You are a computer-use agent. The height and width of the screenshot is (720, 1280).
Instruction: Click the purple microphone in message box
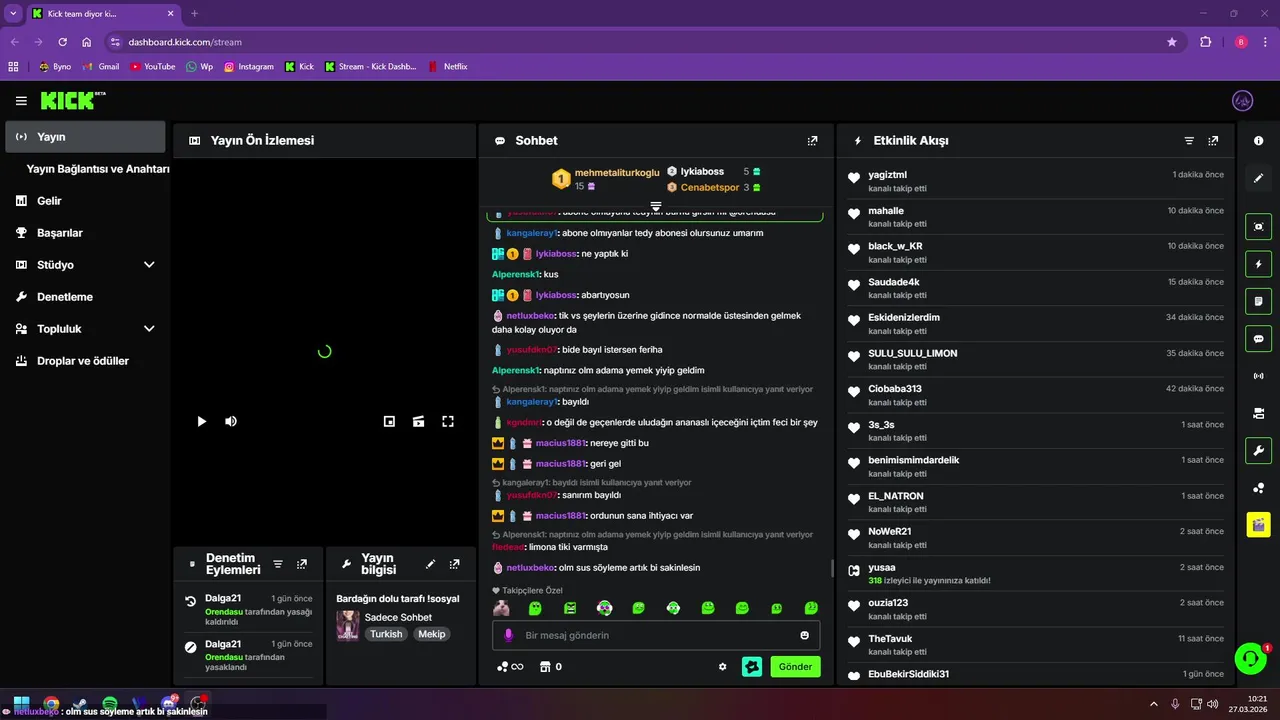508,635
